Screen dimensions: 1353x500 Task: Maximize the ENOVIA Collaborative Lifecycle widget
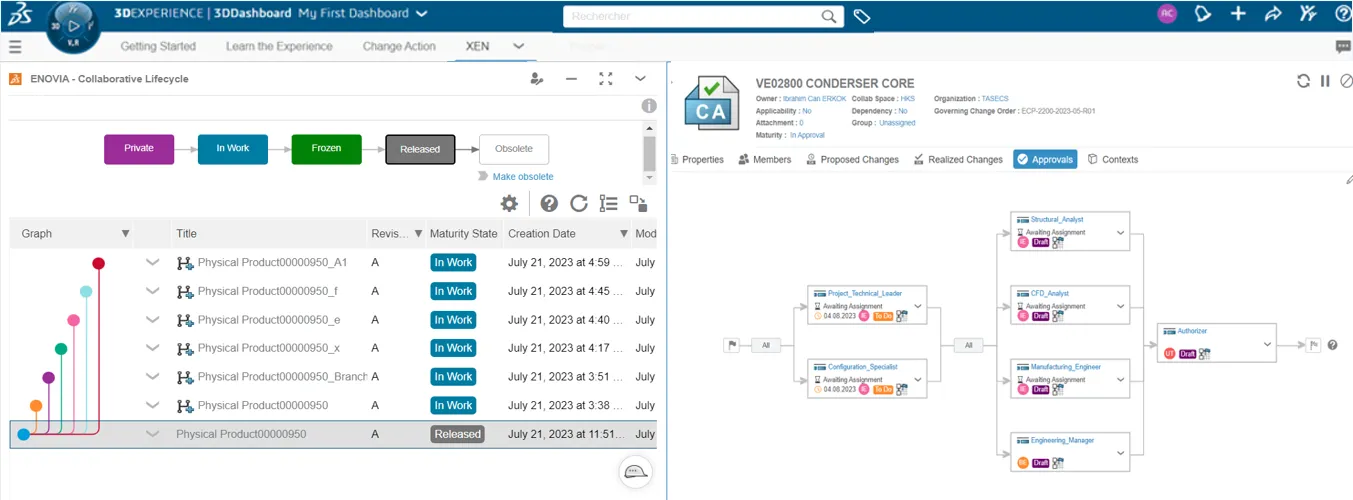[x=606, y=79]
